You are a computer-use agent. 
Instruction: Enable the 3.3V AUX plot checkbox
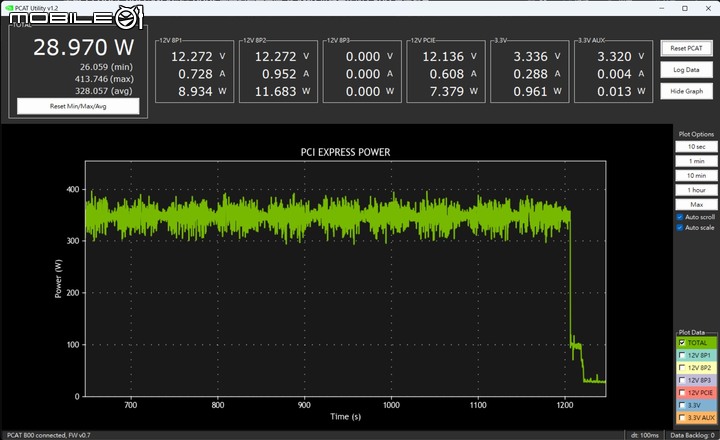pos(682,417)
